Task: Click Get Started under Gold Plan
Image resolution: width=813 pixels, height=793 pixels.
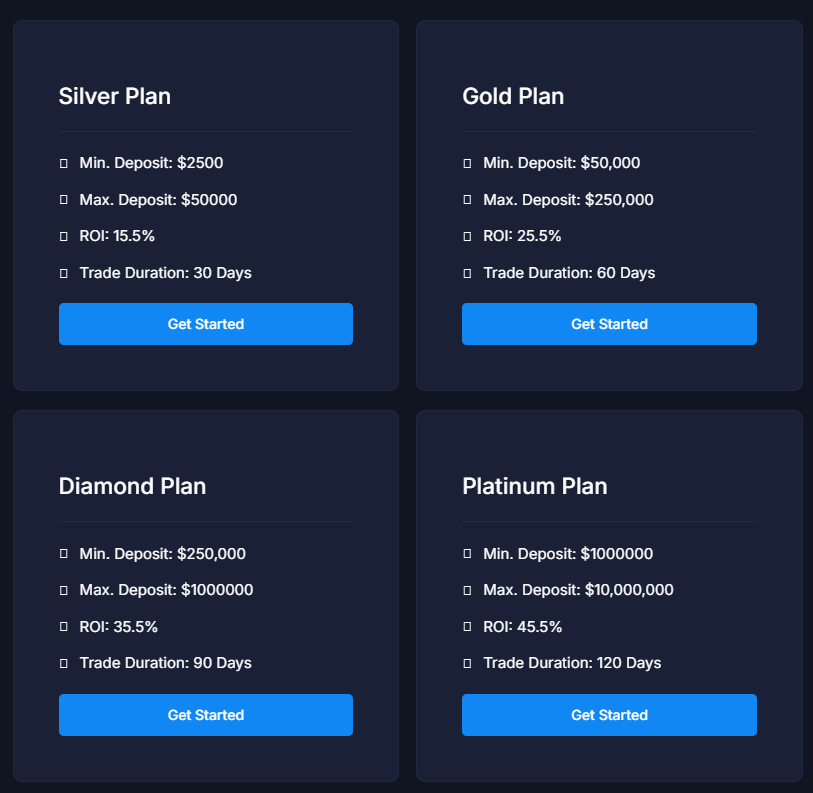Action: point(609,324)
